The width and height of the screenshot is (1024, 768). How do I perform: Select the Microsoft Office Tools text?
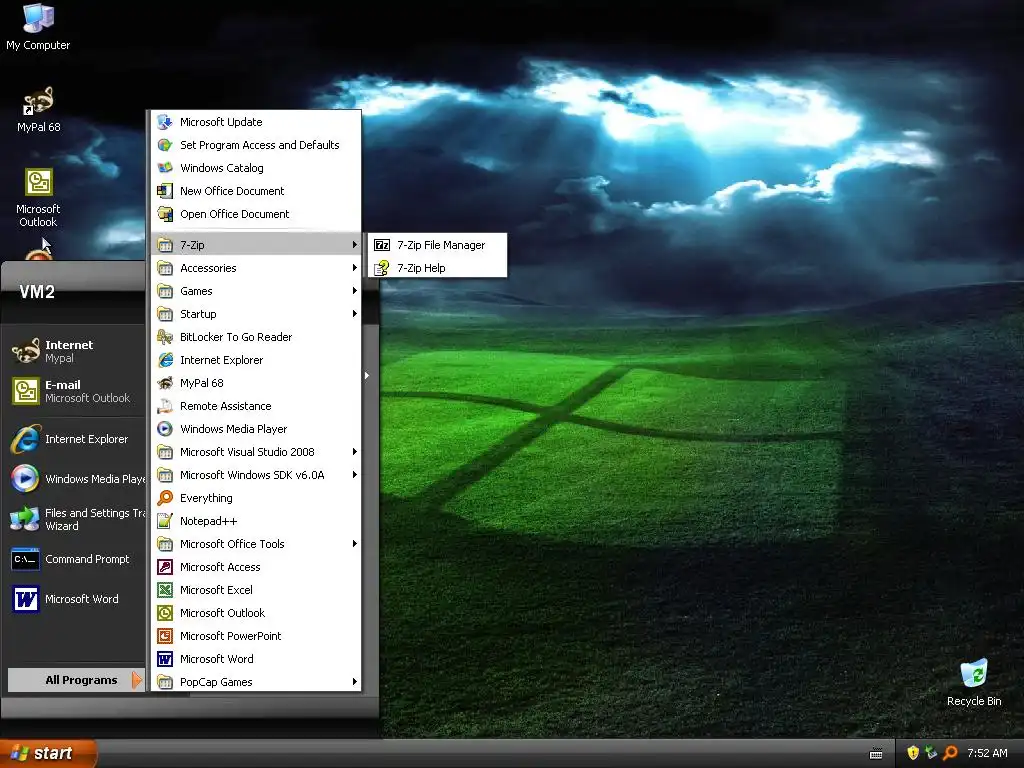click(232, 544)
